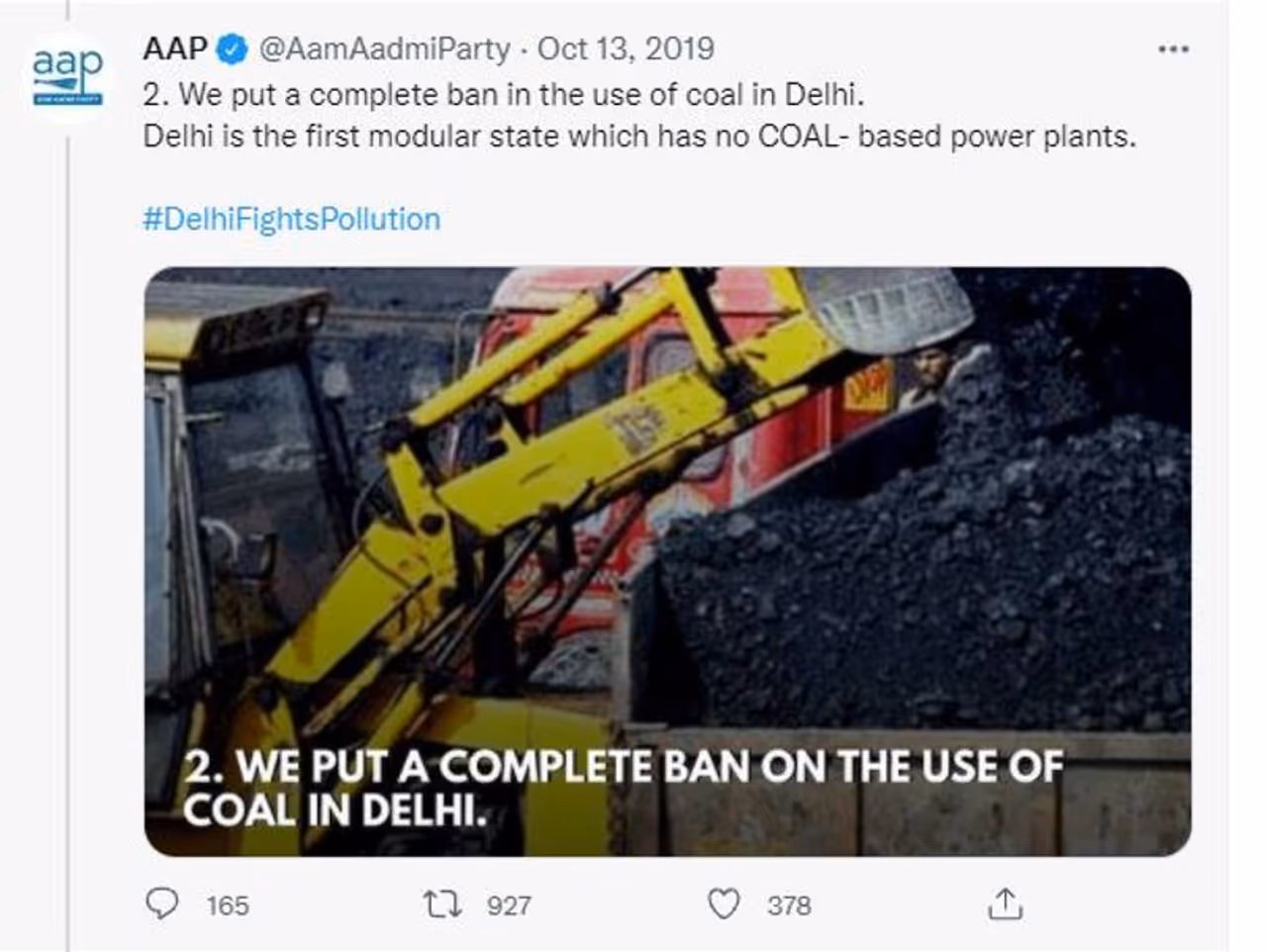The image size is (1267, 952).
Task: Open the three-dot more options menu
Action: click(1173, 48)
